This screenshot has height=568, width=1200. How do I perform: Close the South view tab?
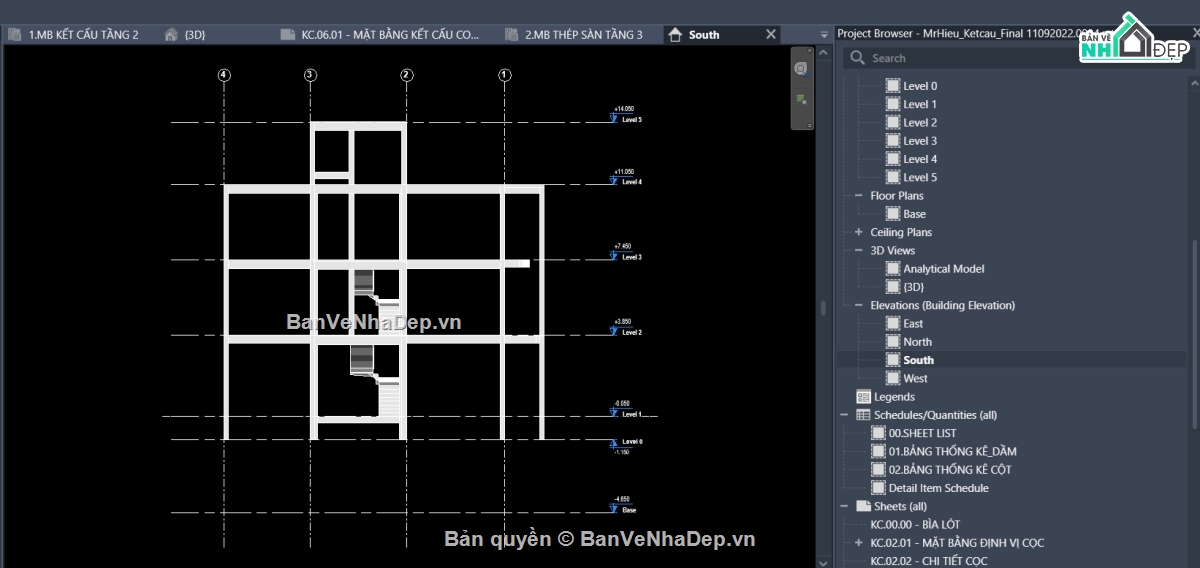point(771,34)
